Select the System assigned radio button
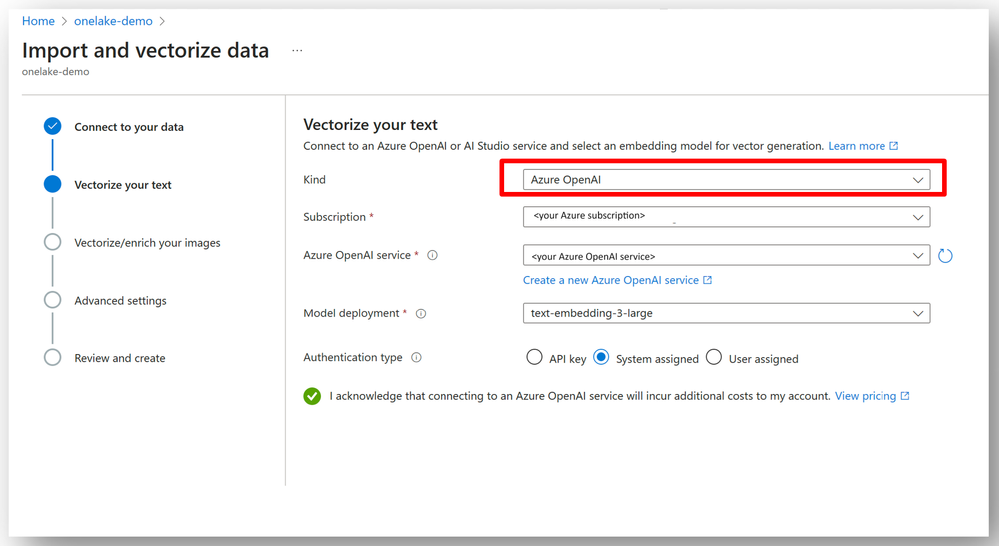 (x=601, y=357)
